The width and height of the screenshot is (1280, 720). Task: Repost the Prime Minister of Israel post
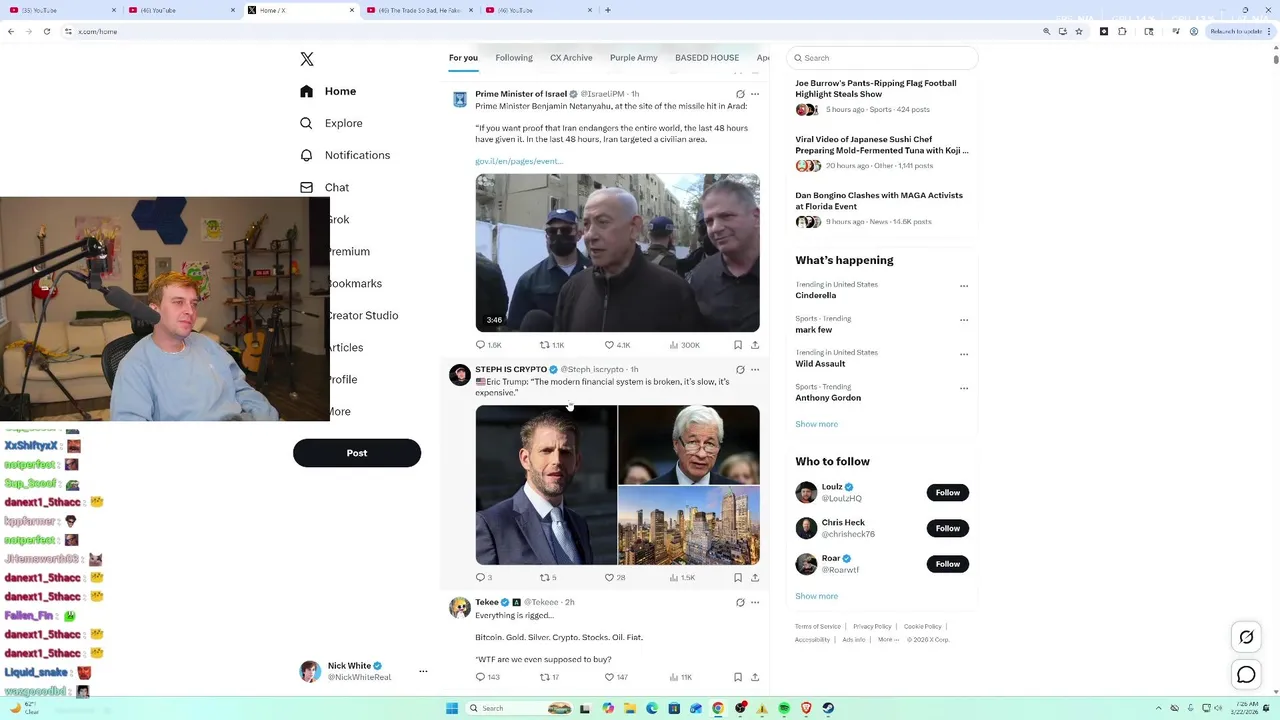coord(552,345)
